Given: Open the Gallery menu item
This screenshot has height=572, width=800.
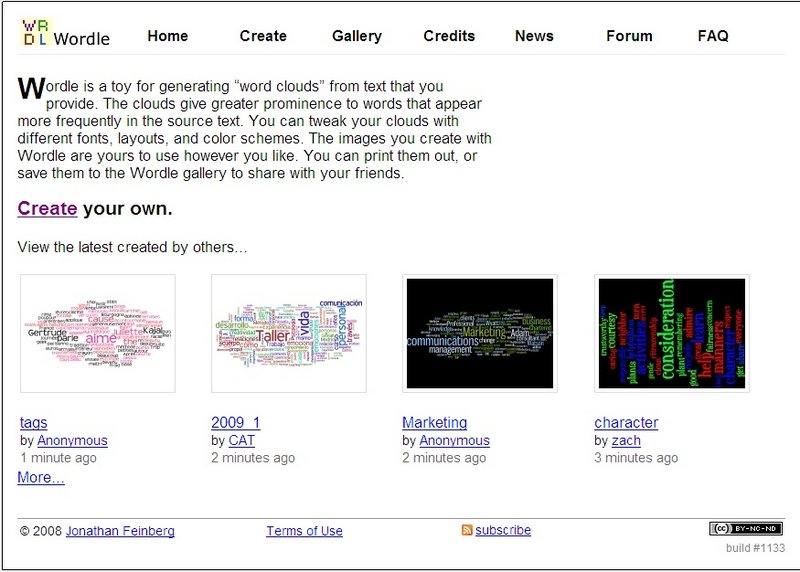Looking at the screenshot, I should coord(357,36).
